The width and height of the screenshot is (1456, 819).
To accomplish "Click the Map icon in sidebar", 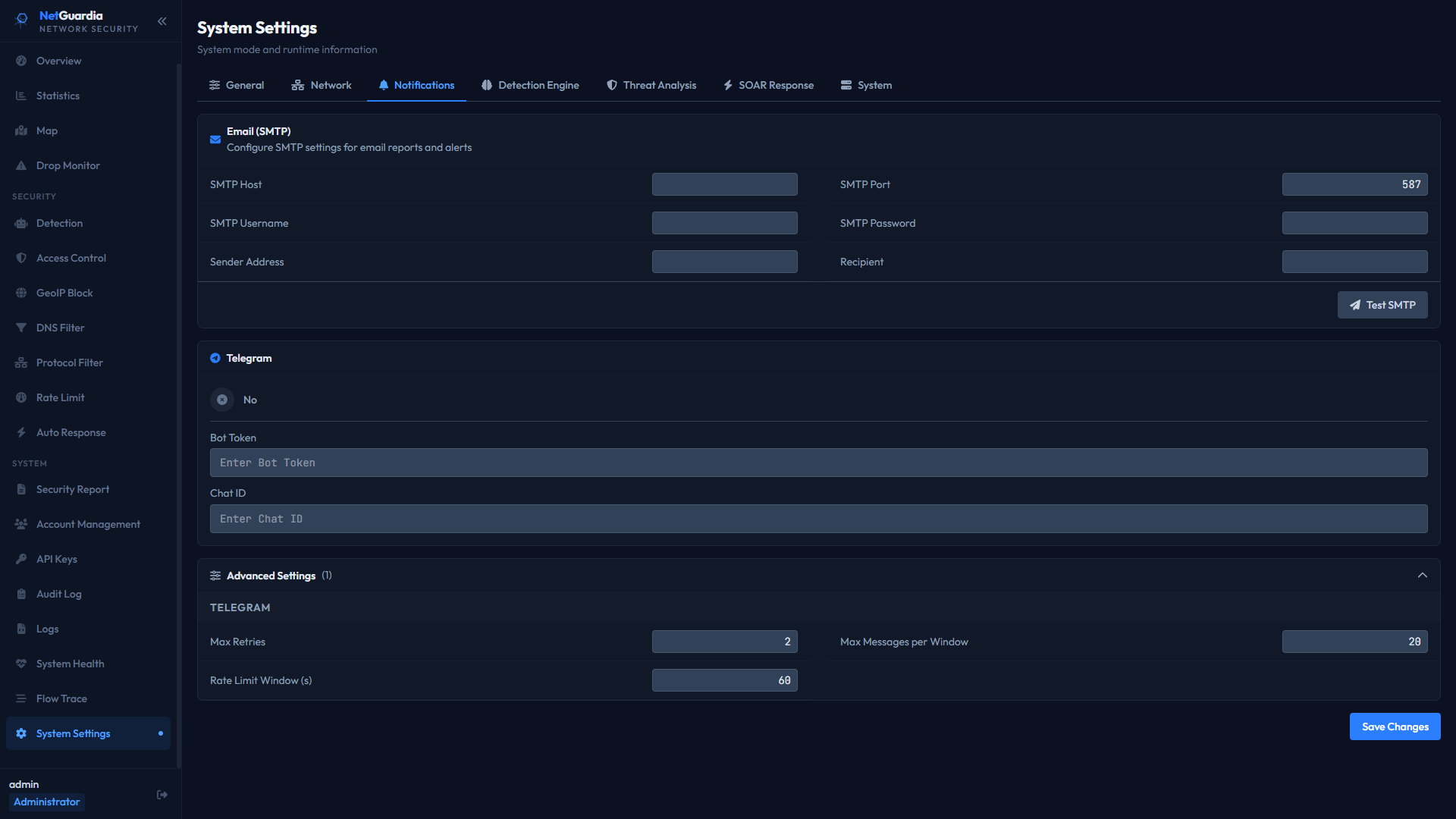I will click(x=21, y=130).
